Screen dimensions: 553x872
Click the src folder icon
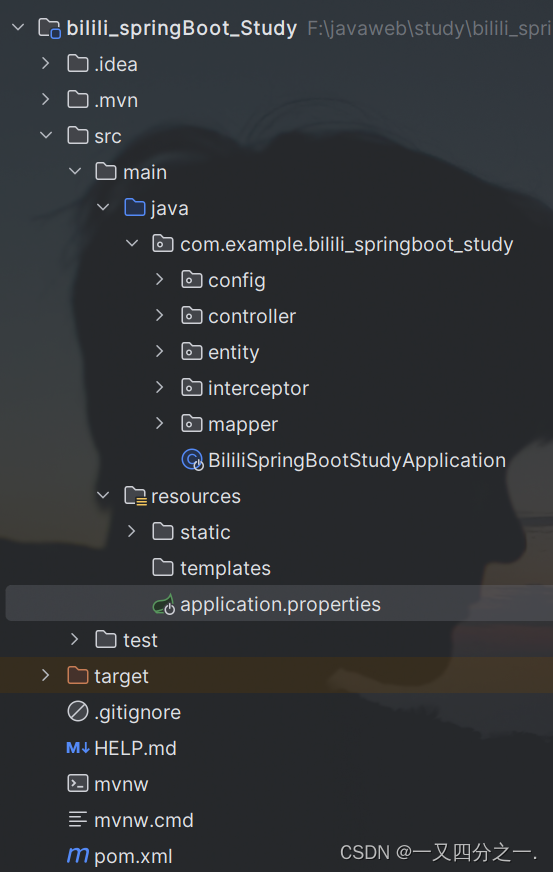click(x=78, y=135)
